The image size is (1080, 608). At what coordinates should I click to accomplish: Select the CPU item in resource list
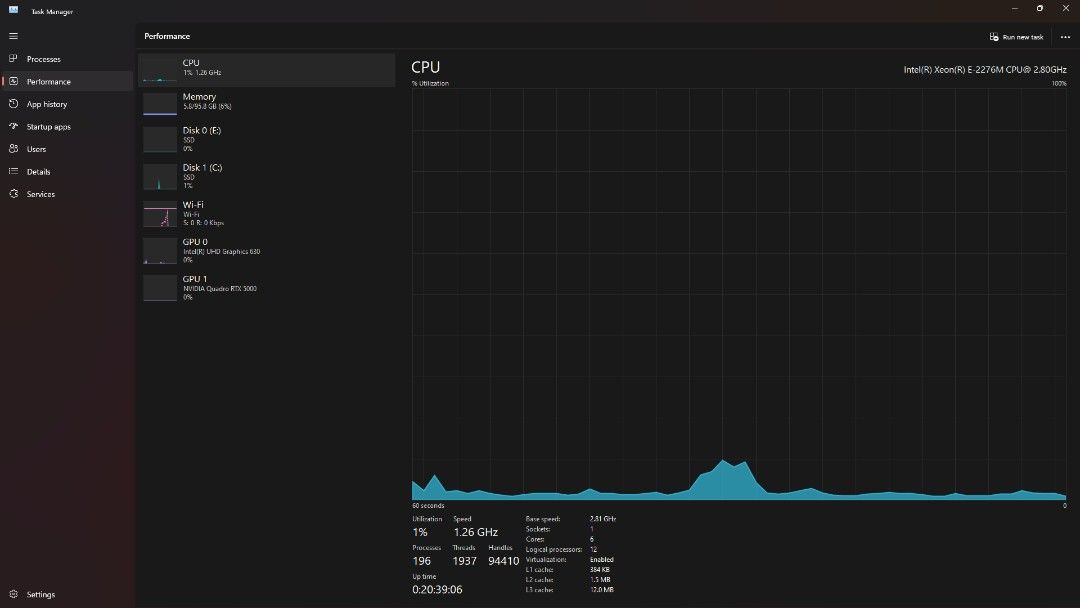266,68
